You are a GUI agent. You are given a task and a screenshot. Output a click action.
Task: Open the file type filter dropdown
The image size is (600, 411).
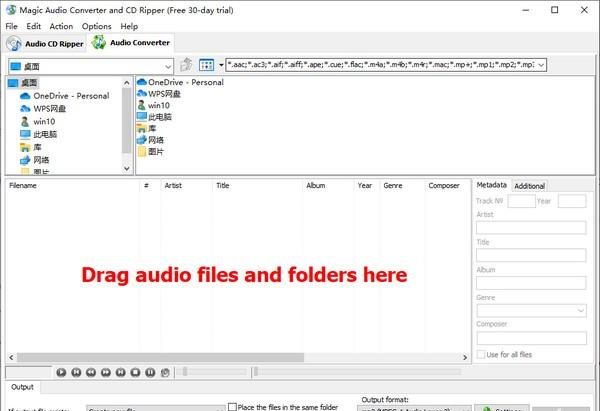click(541, 65)
